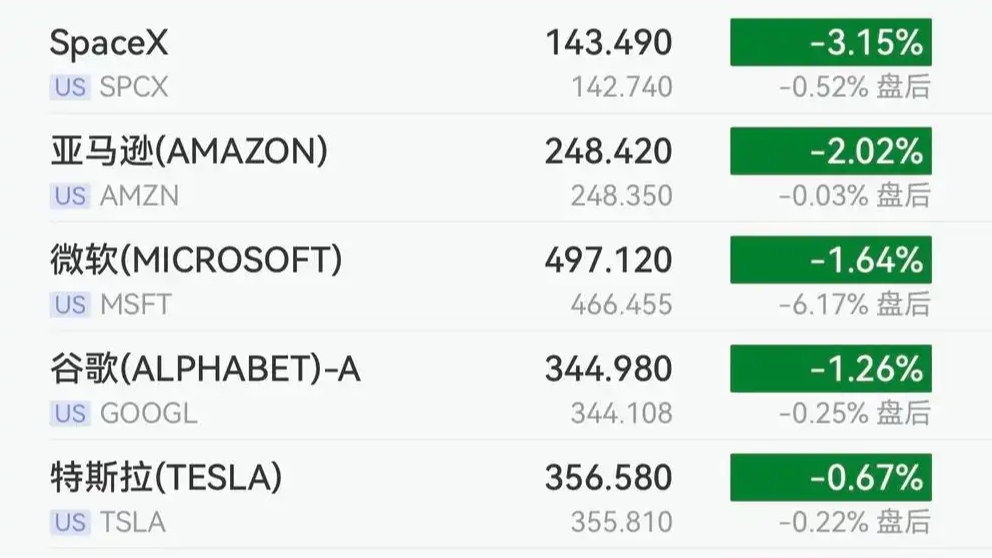Select the GOOGL ticker symbol text
992x558 pixels.
[149, 414]
